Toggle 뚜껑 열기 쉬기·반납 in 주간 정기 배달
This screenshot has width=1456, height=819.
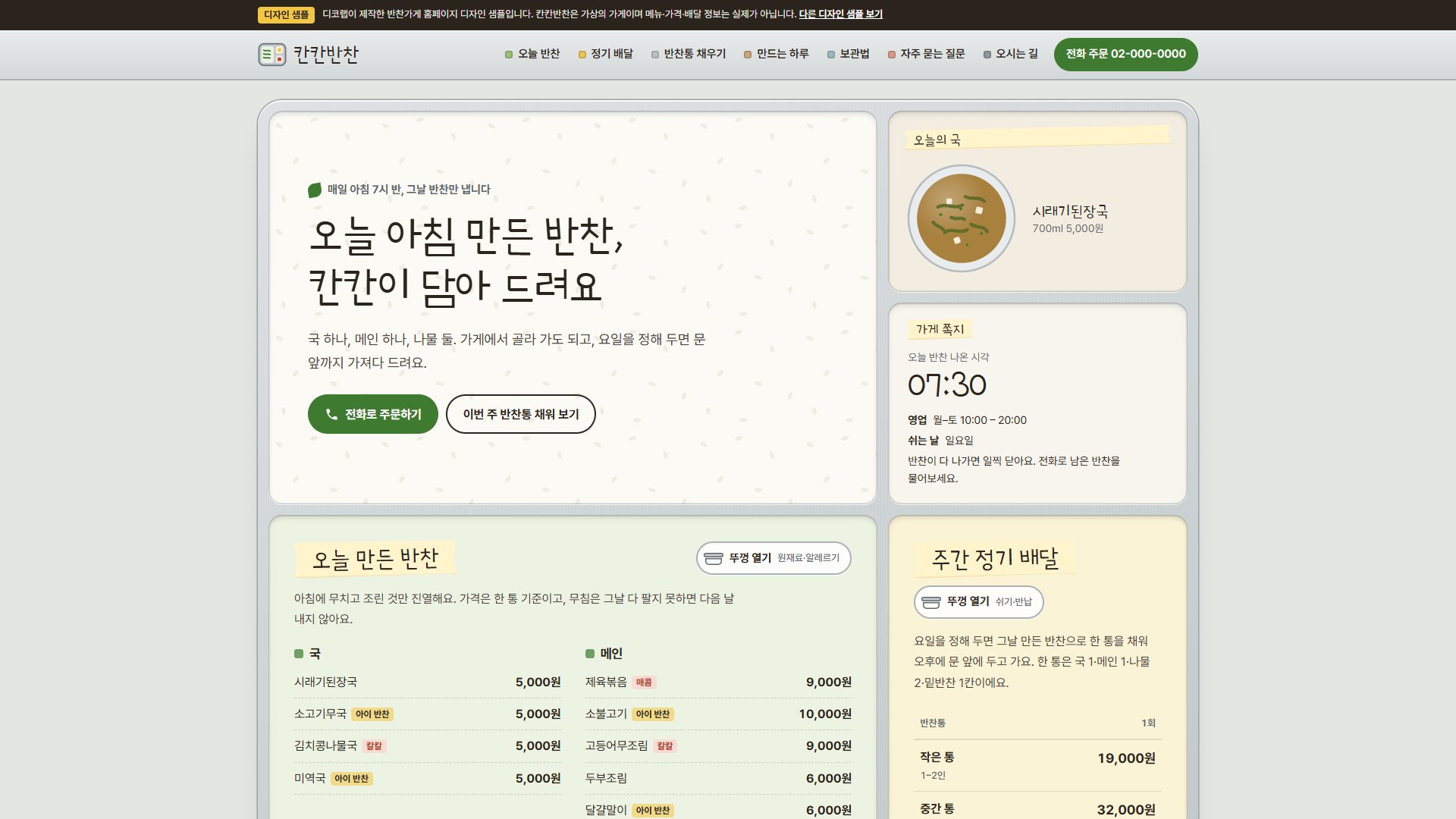(x=979, y=602)
